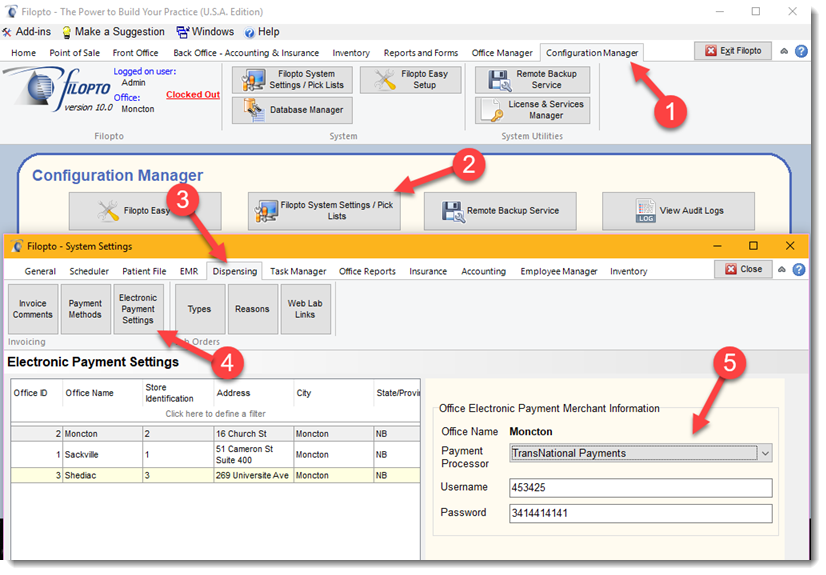Click Make a Suggestion lightbulb item
Screen dimensions: 826x575
coord(113,32)
